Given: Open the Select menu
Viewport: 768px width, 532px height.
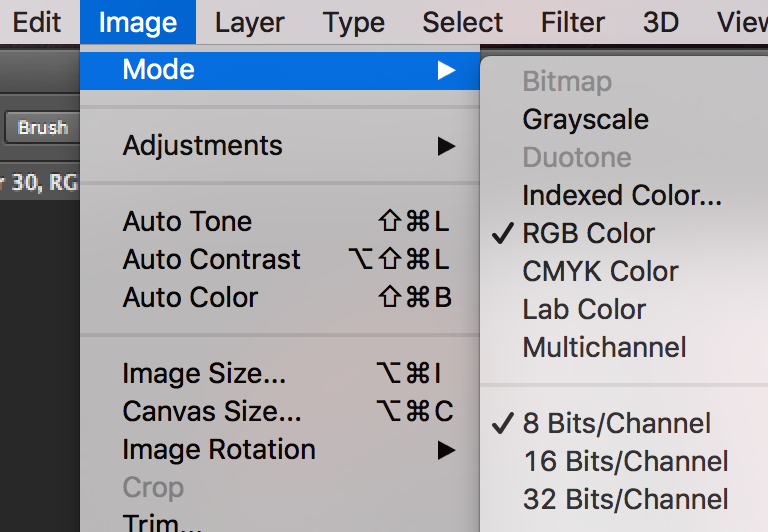Looking at the screenshot, I should click(x=463, y=22).
